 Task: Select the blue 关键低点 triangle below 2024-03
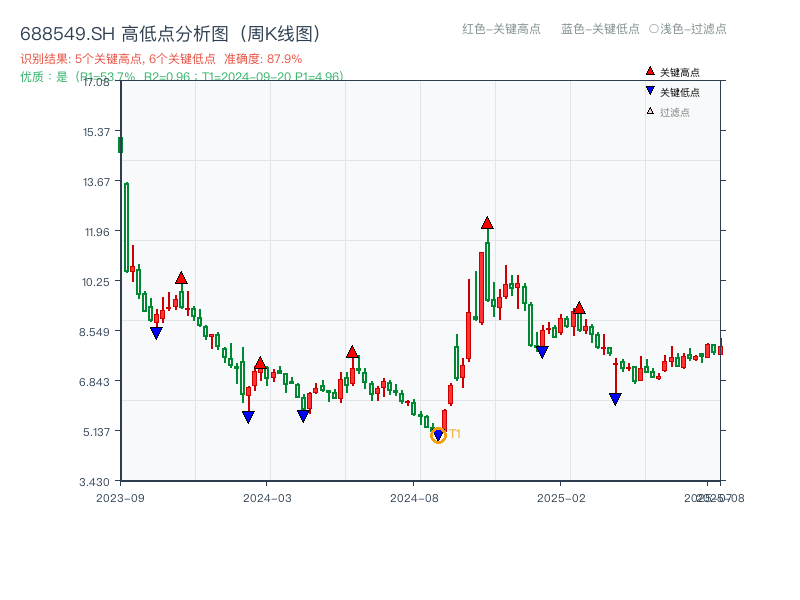248,417
